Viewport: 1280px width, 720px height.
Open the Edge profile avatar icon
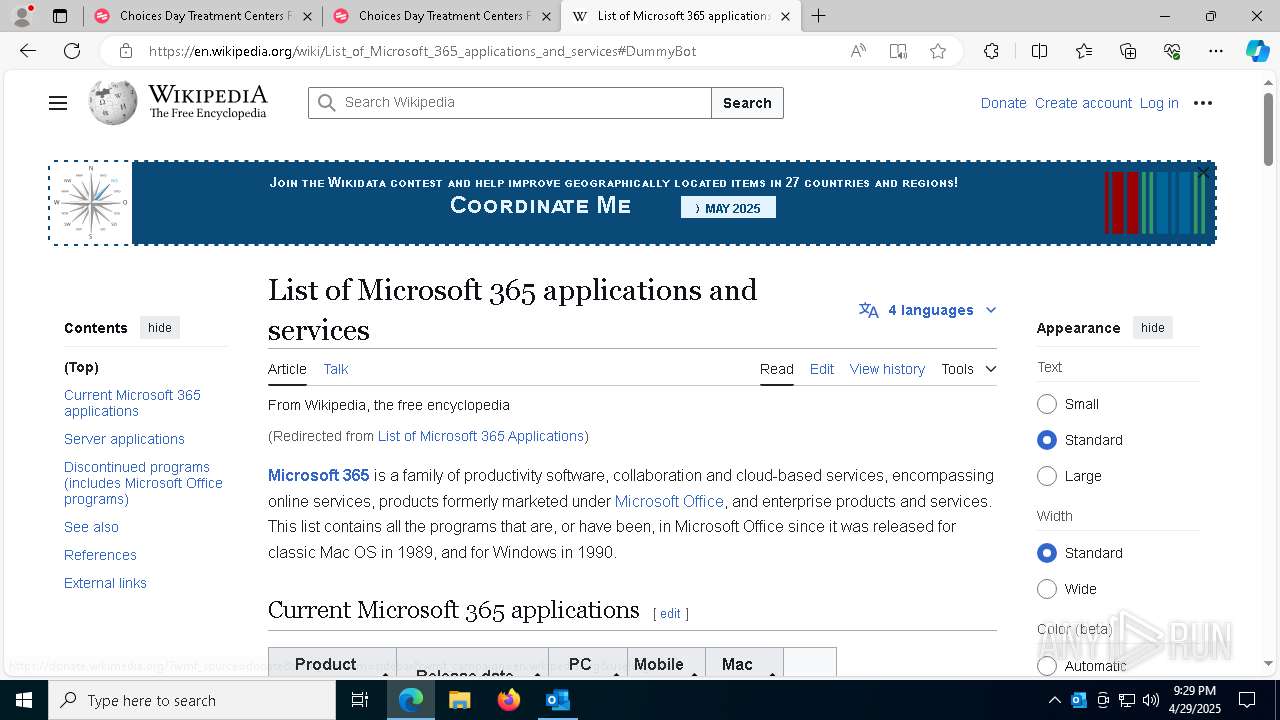point(22,16)
